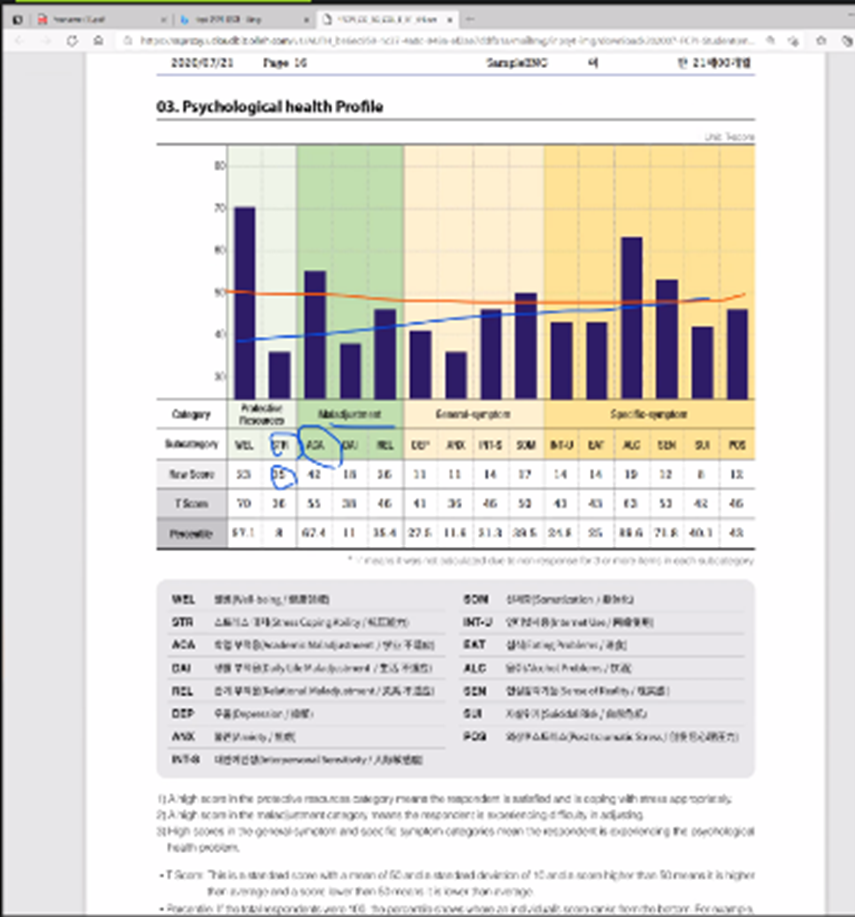
Task: Click the DEP subcategory cell in table
Action: [420, 445]
